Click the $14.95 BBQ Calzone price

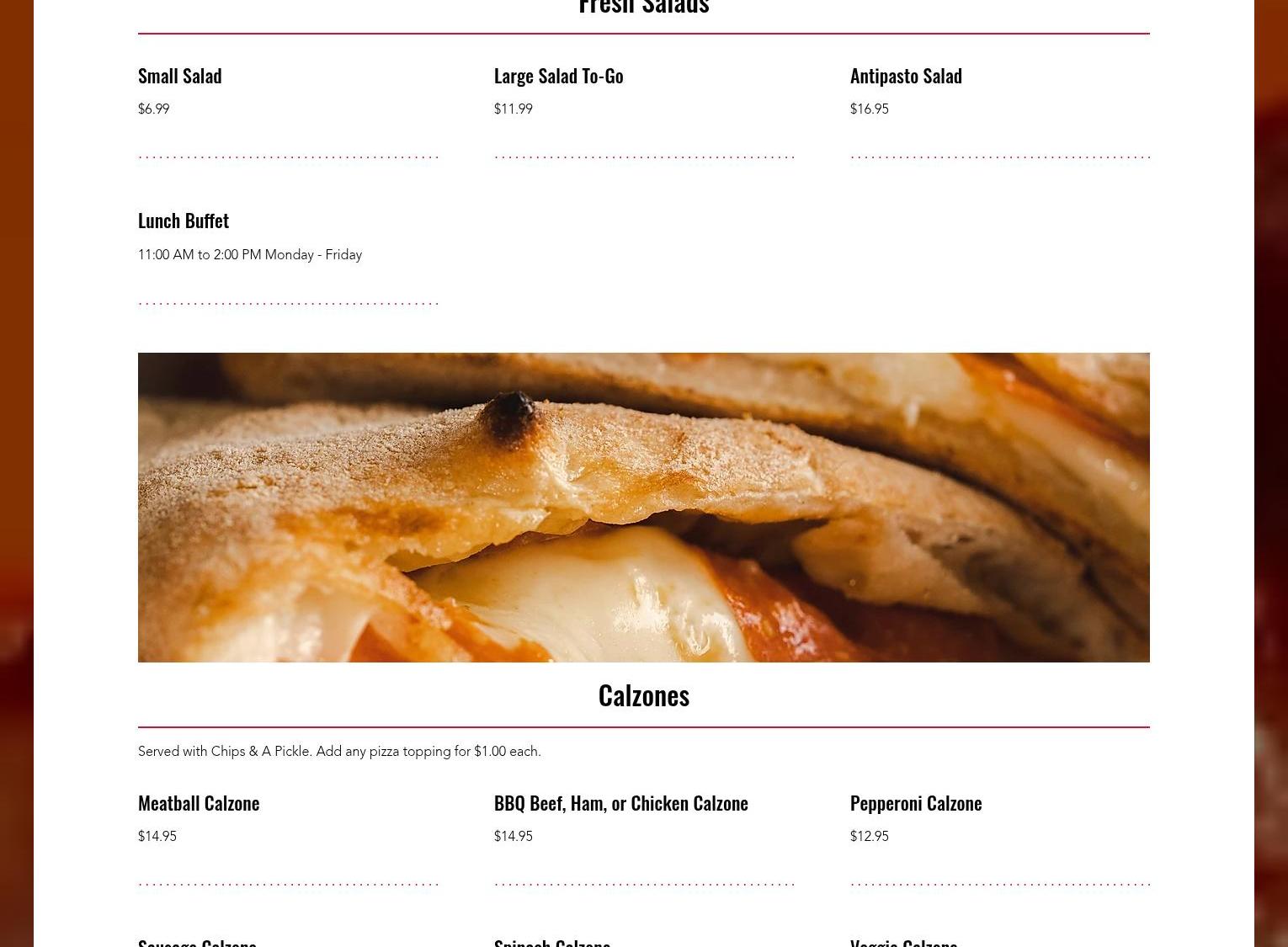tap(514, 837)
